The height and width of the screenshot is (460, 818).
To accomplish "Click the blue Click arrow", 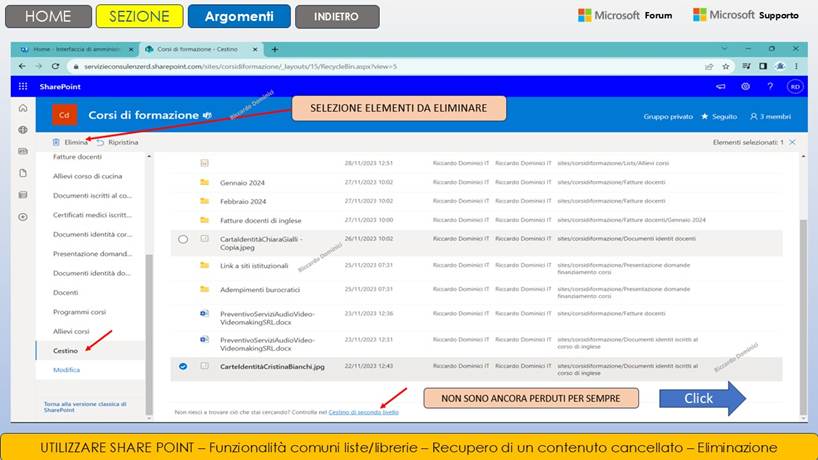I will [x=702, y=398].
